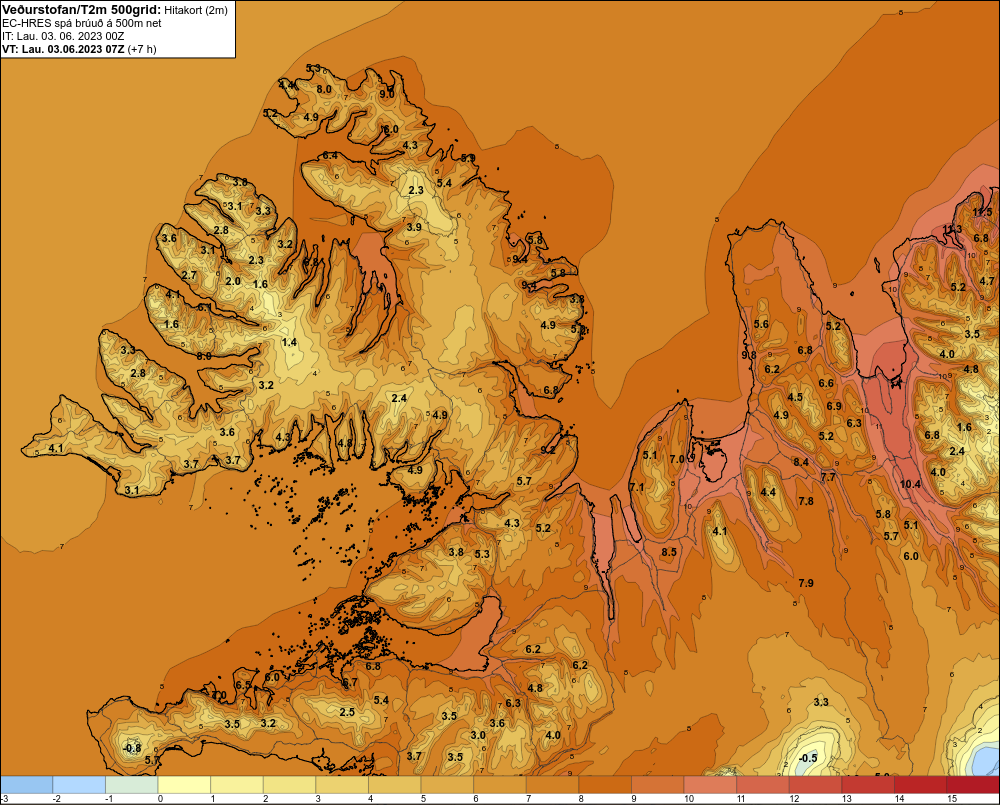Click the legend tick label '15'
Screen dimensions: 1000x805
[952, 799]
